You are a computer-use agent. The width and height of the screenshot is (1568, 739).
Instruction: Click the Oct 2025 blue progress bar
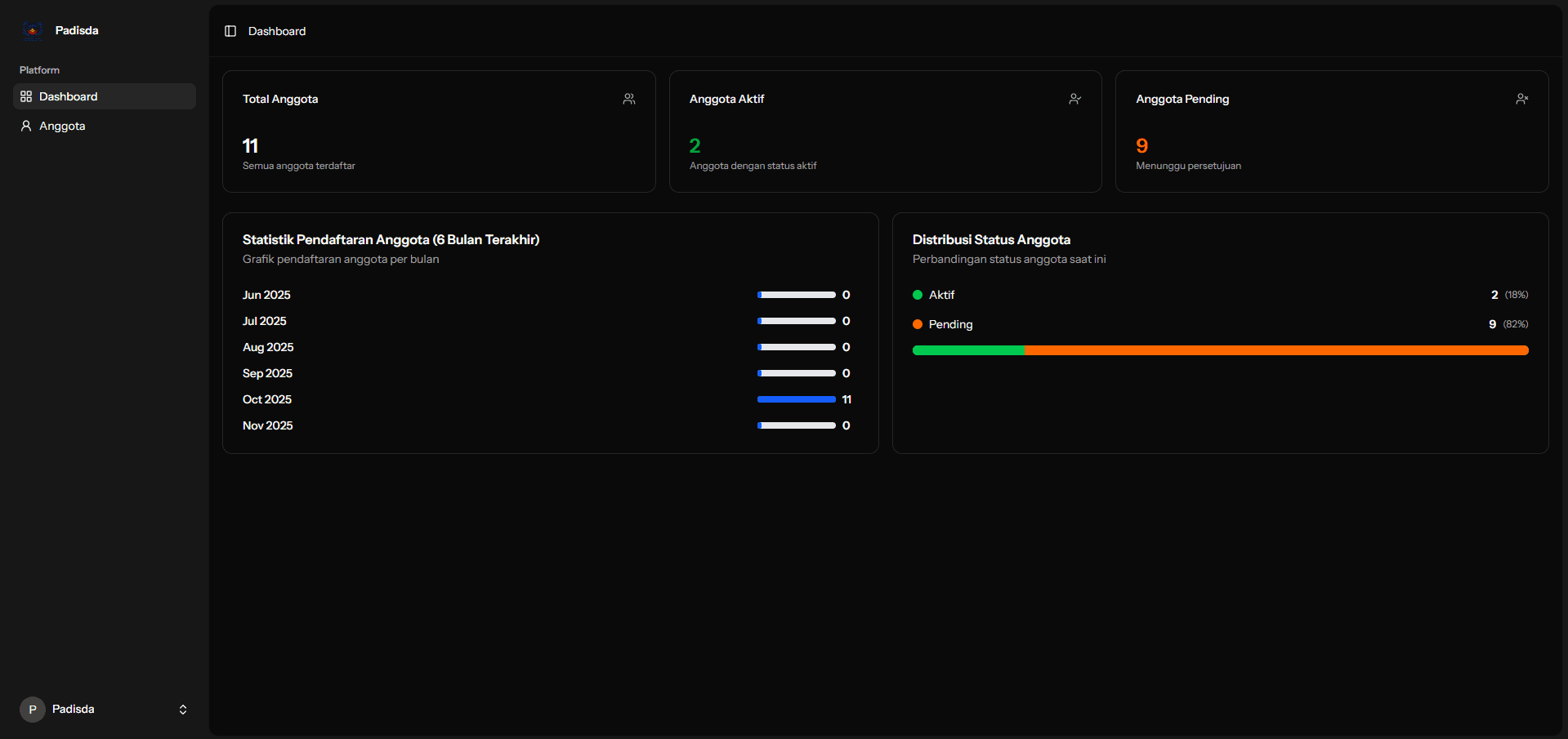pos(796,399)
